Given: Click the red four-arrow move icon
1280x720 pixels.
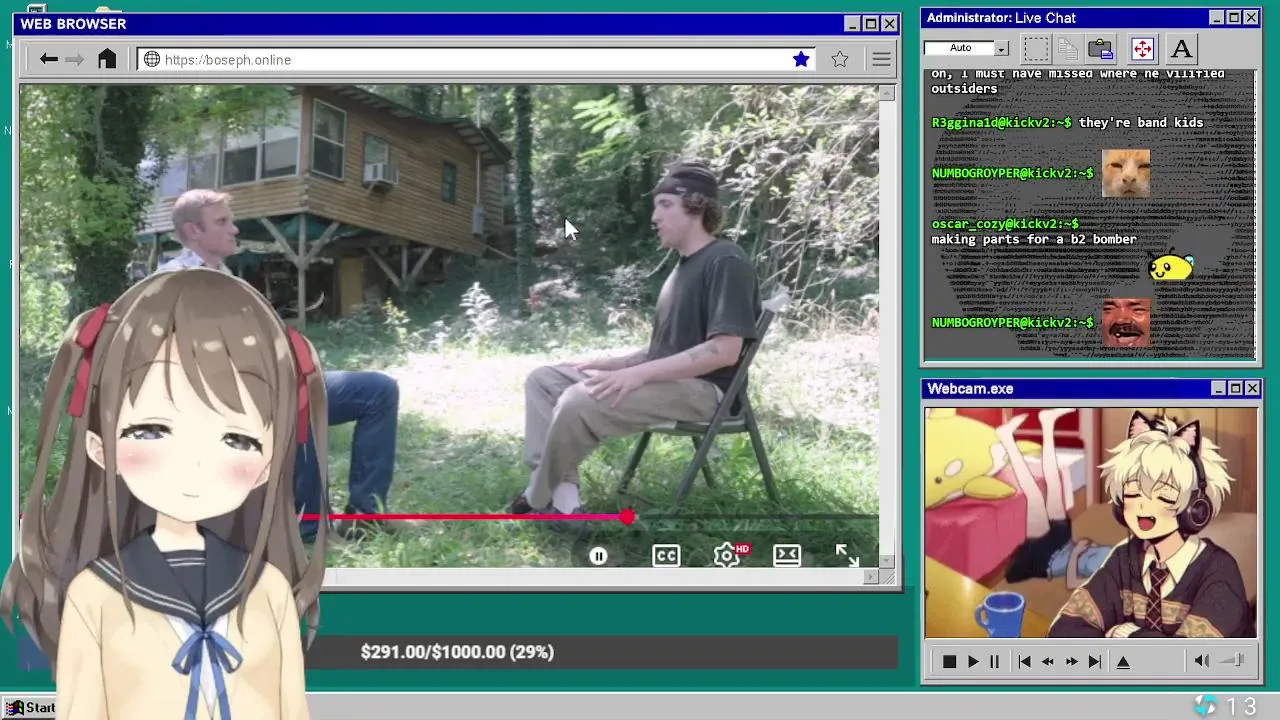Looking at the screenshot, I should 1142,48.
